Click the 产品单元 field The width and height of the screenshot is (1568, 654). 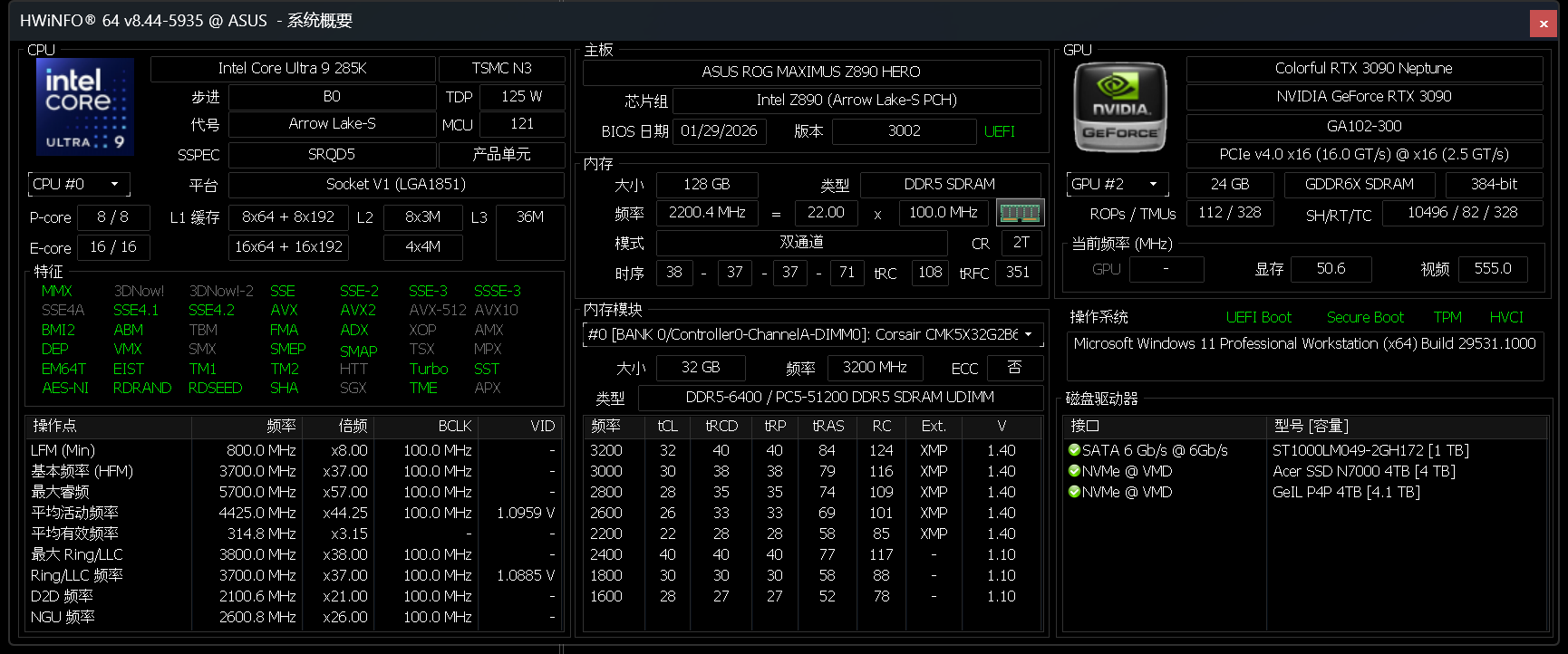pos(501,155)
